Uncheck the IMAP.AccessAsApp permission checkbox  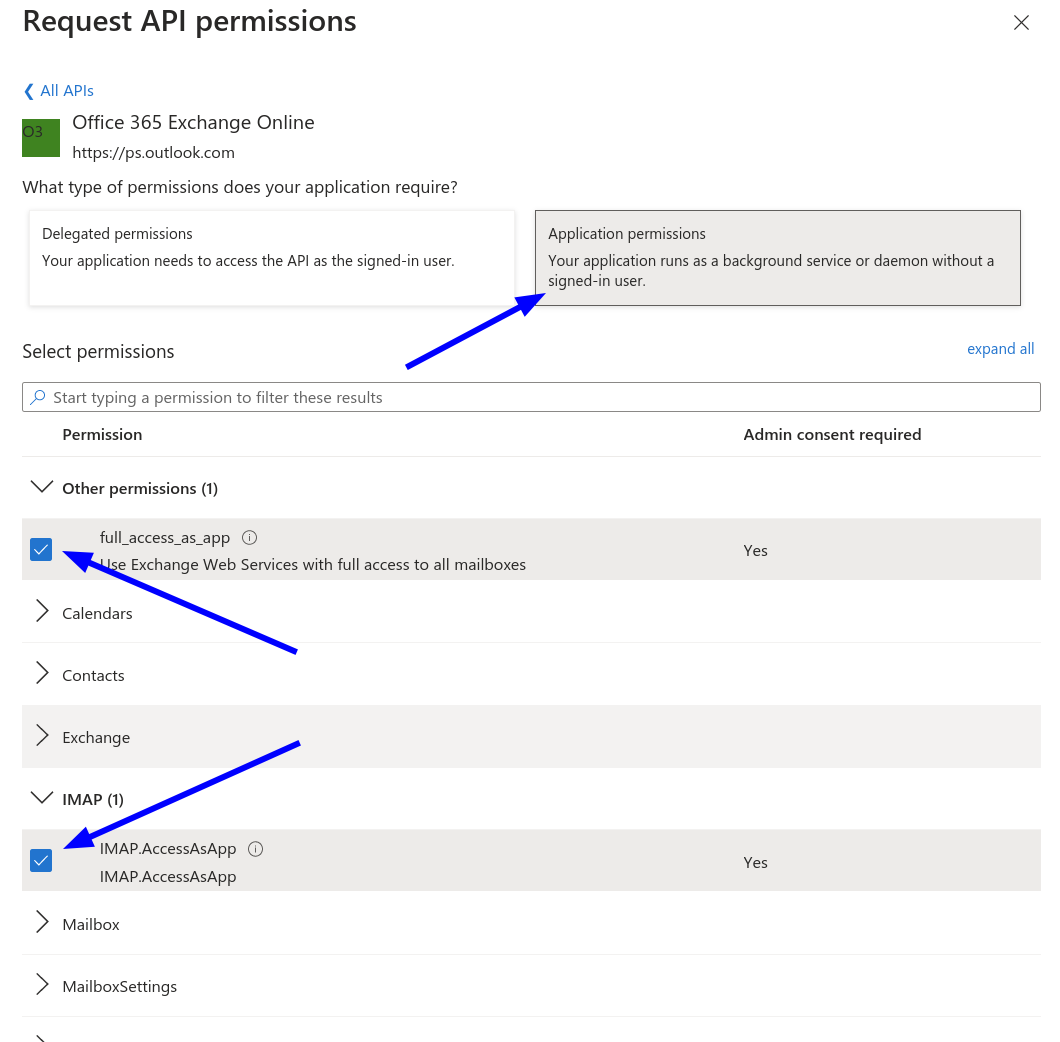point(41,860)
